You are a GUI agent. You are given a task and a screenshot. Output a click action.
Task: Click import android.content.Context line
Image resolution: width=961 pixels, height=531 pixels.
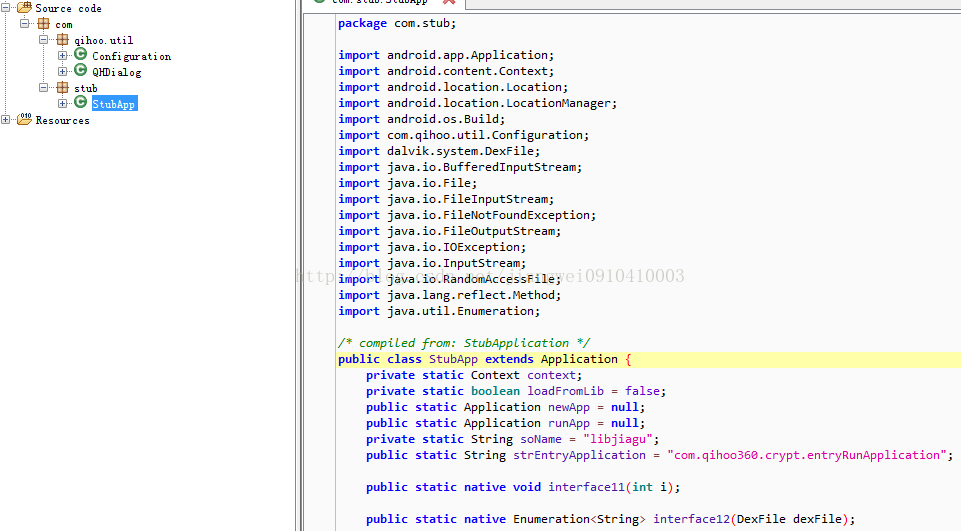[x=446, y=71]
